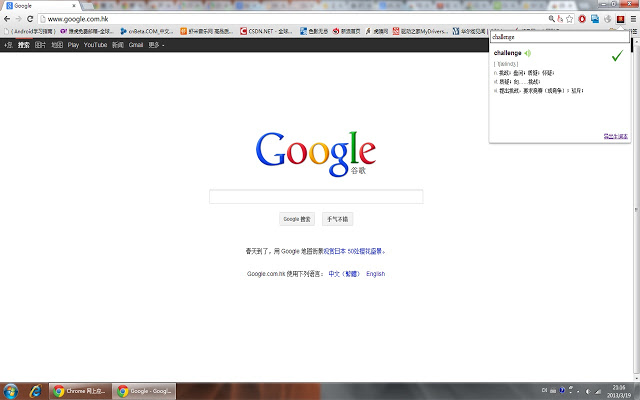Viewport: 640px width, 400px height.
Task: Switch to Chrome 网上应用店 taskbar window
Action: coord(80,391)
